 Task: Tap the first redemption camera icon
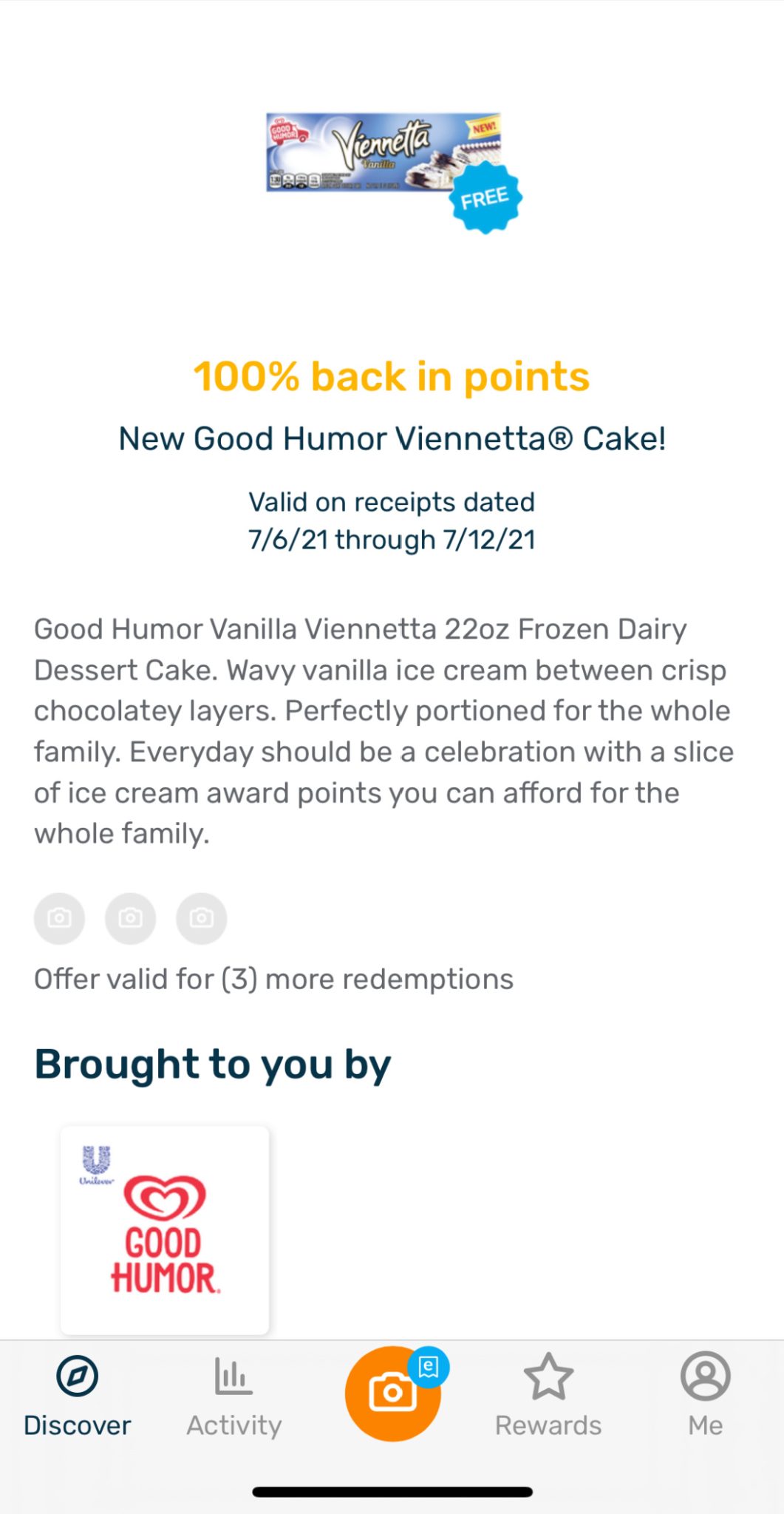pyautogui.click(x=60, y=918)
